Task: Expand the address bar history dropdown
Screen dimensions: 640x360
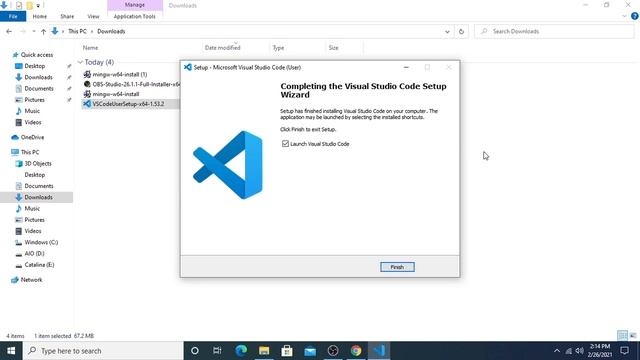Action: tap(447, 31)
